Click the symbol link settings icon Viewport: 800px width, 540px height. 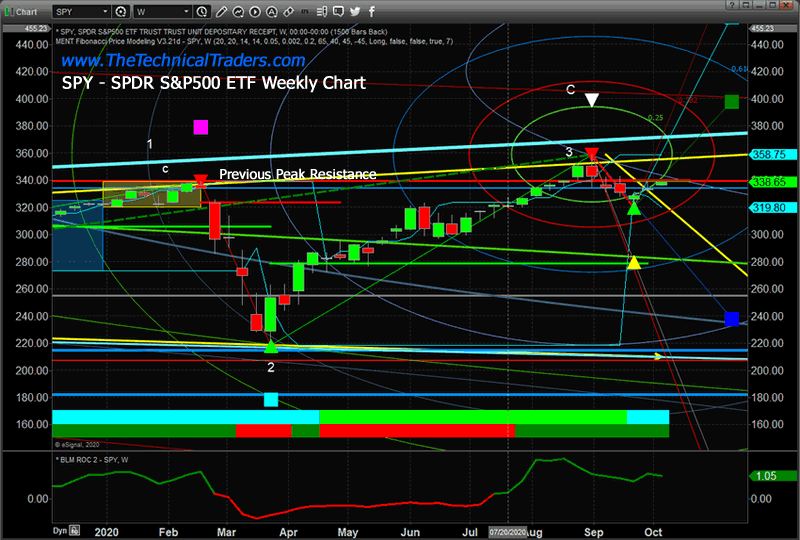[x=121, y=11]
